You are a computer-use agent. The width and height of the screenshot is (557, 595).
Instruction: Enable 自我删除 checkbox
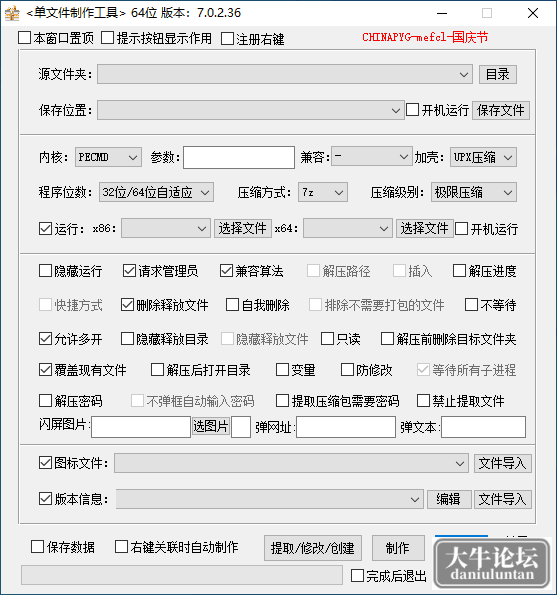[x=233, y=305]
